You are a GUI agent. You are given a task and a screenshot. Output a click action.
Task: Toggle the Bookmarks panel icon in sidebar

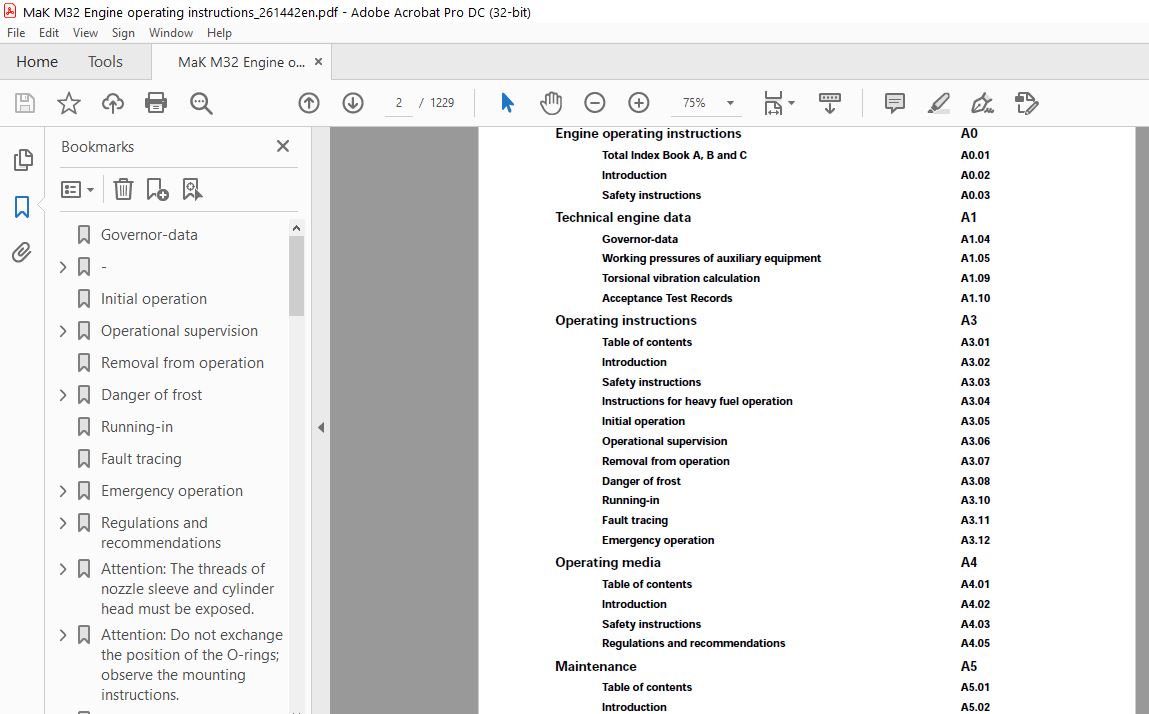pos(22,207)
